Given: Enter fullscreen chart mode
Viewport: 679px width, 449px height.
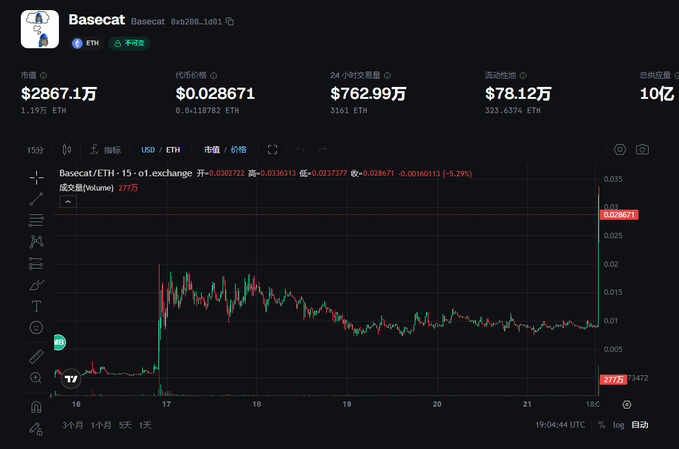Looking at the screenshot, I should coord(272,150).
